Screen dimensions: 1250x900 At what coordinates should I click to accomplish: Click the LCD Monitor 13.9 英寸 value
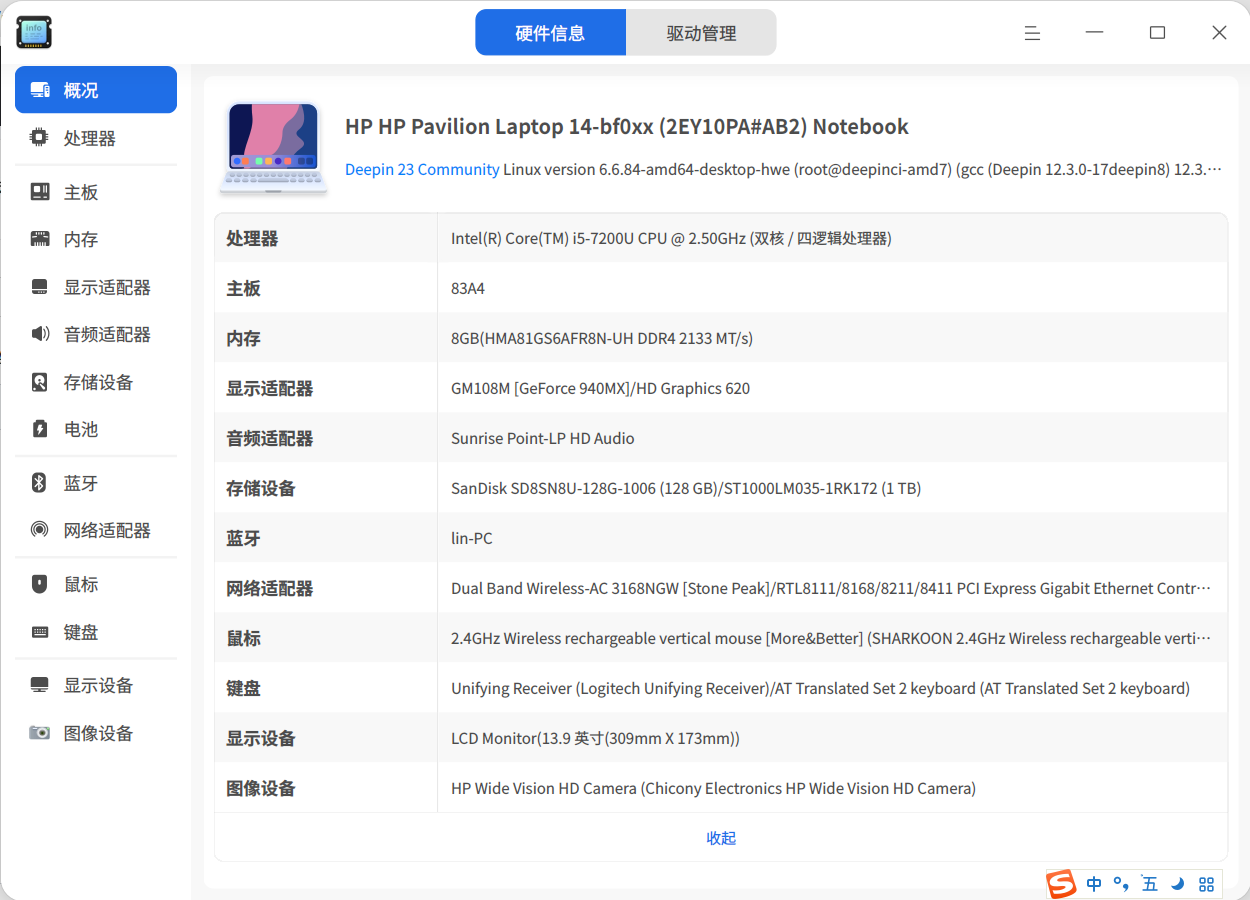click(x=595, y=738)
